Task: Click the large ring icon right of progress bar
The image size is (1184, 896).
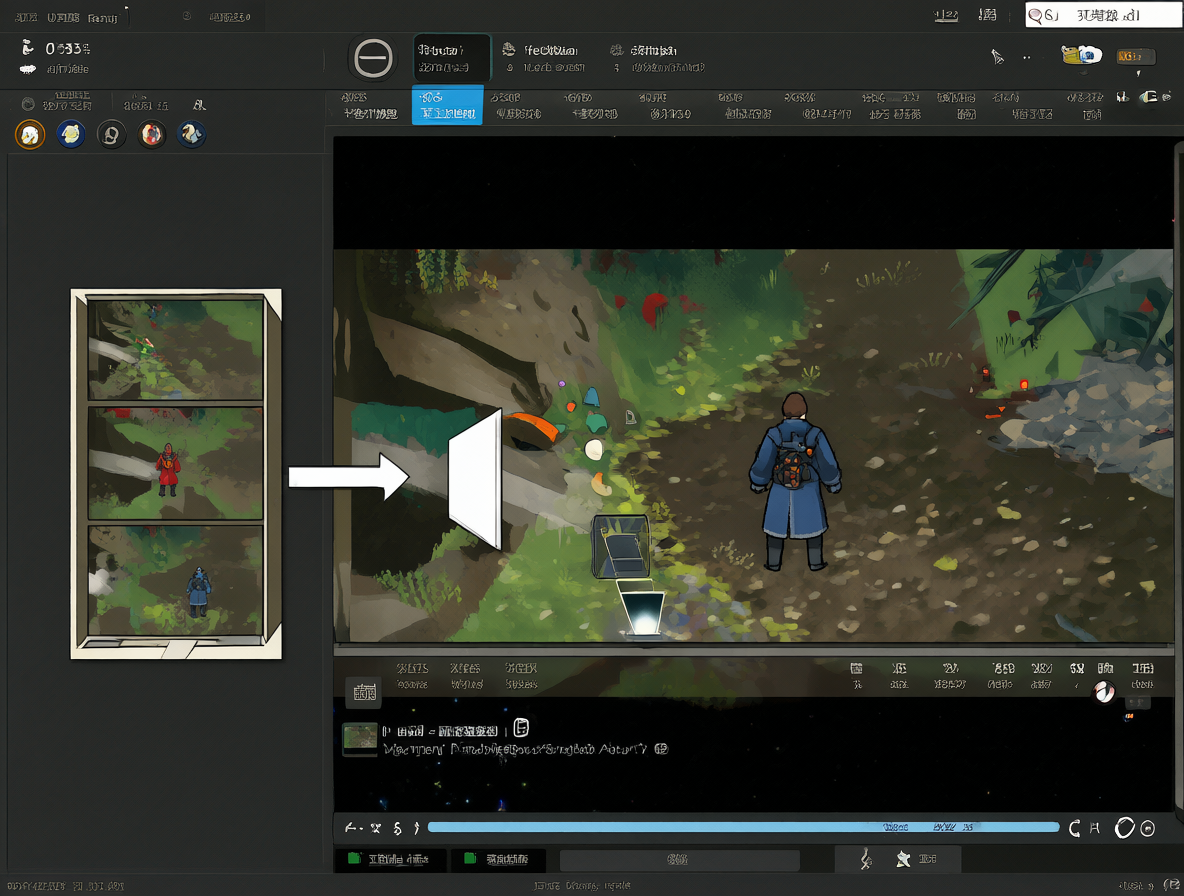Action: (1124, 828)
